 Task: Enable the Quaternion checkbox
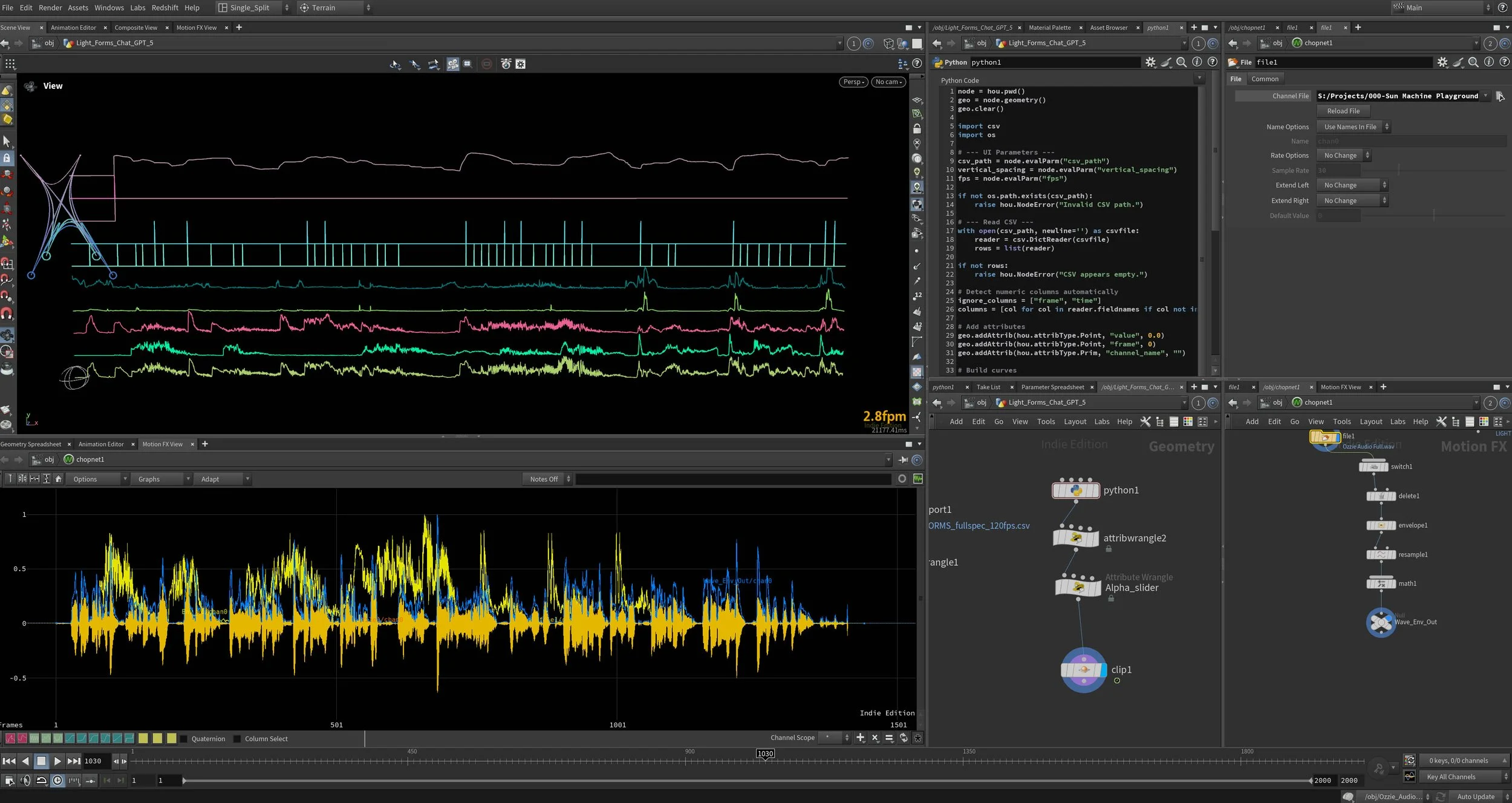[x=184, y=739]
